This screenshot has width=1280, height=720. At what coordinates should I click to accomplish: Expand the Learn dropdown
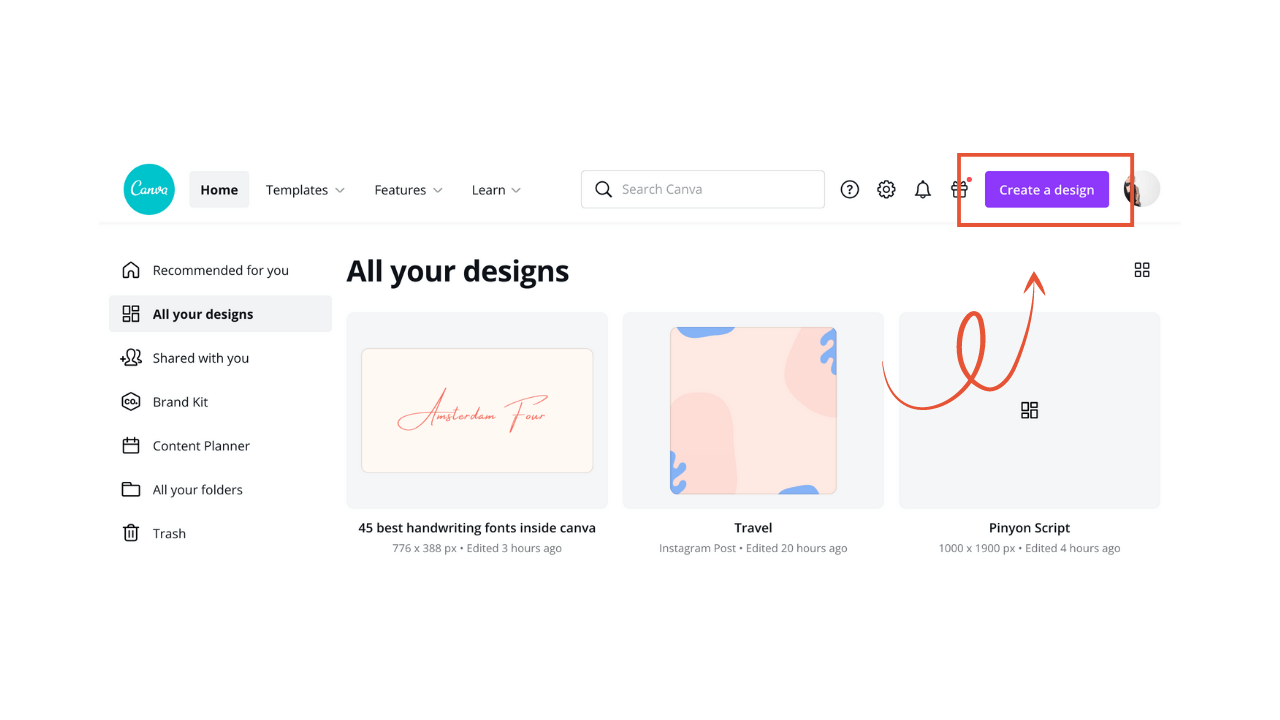[495, 189]
